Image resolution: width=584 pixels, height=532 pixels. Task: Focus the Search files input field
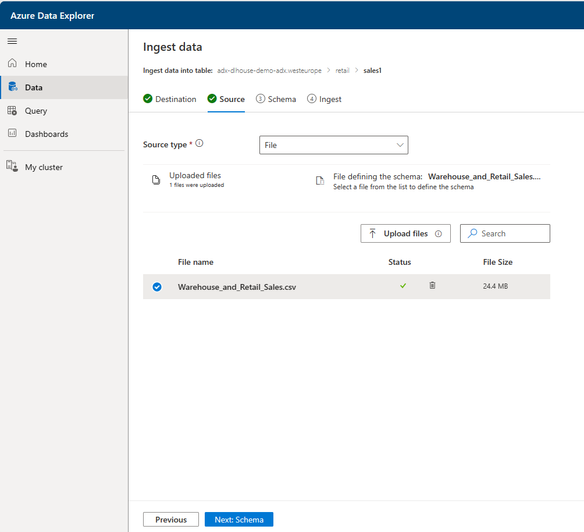pos(505,234)
